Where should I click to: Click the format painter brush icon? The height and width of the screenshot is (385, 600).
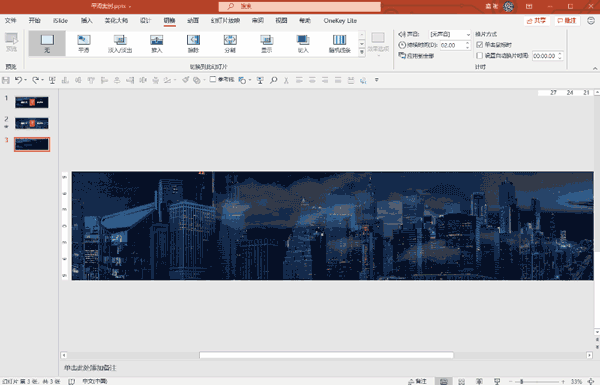coord(185,80)
